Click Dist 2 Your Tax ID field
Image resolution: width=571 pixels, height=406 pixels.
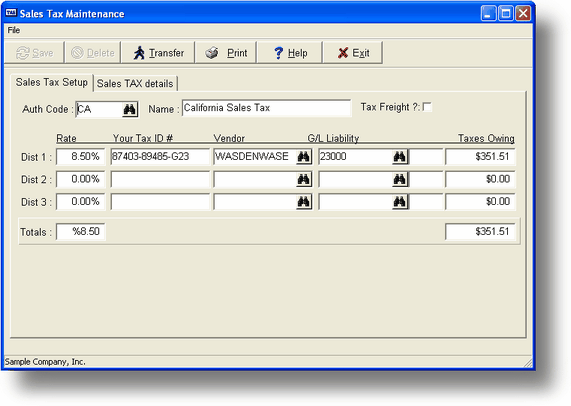click(x=160, y=179)
